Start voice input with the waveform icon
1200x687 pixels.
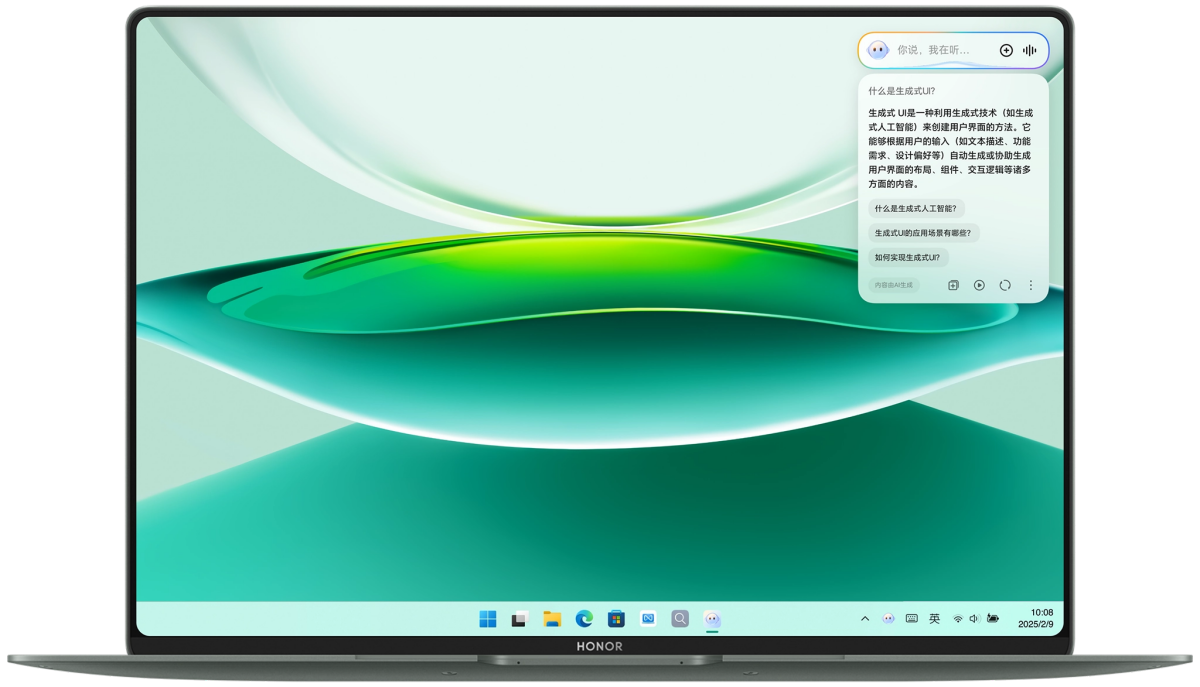point(1029,50)
